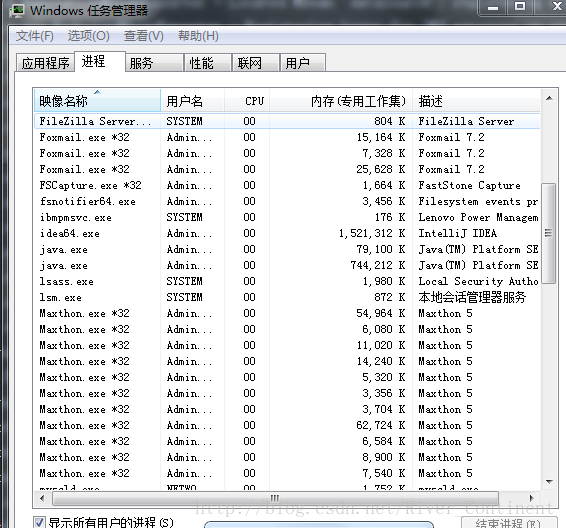This screenshot has width=566, height=528.
Task: Click the vertical scrollbar thumb
Action: click(549, 233)
